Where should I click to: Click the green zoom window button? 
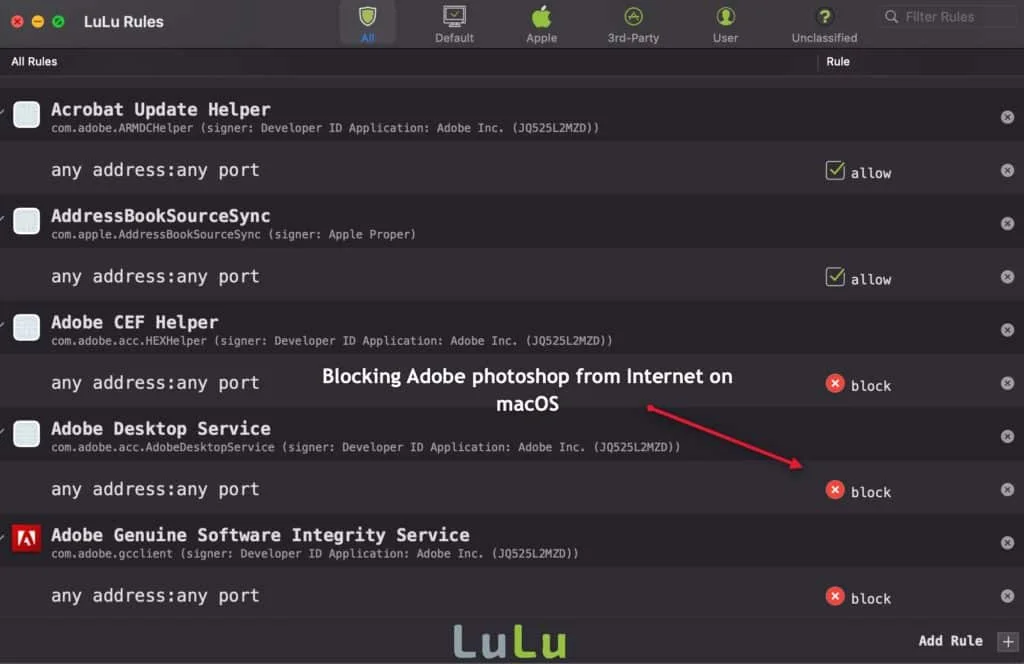(58, 22)
